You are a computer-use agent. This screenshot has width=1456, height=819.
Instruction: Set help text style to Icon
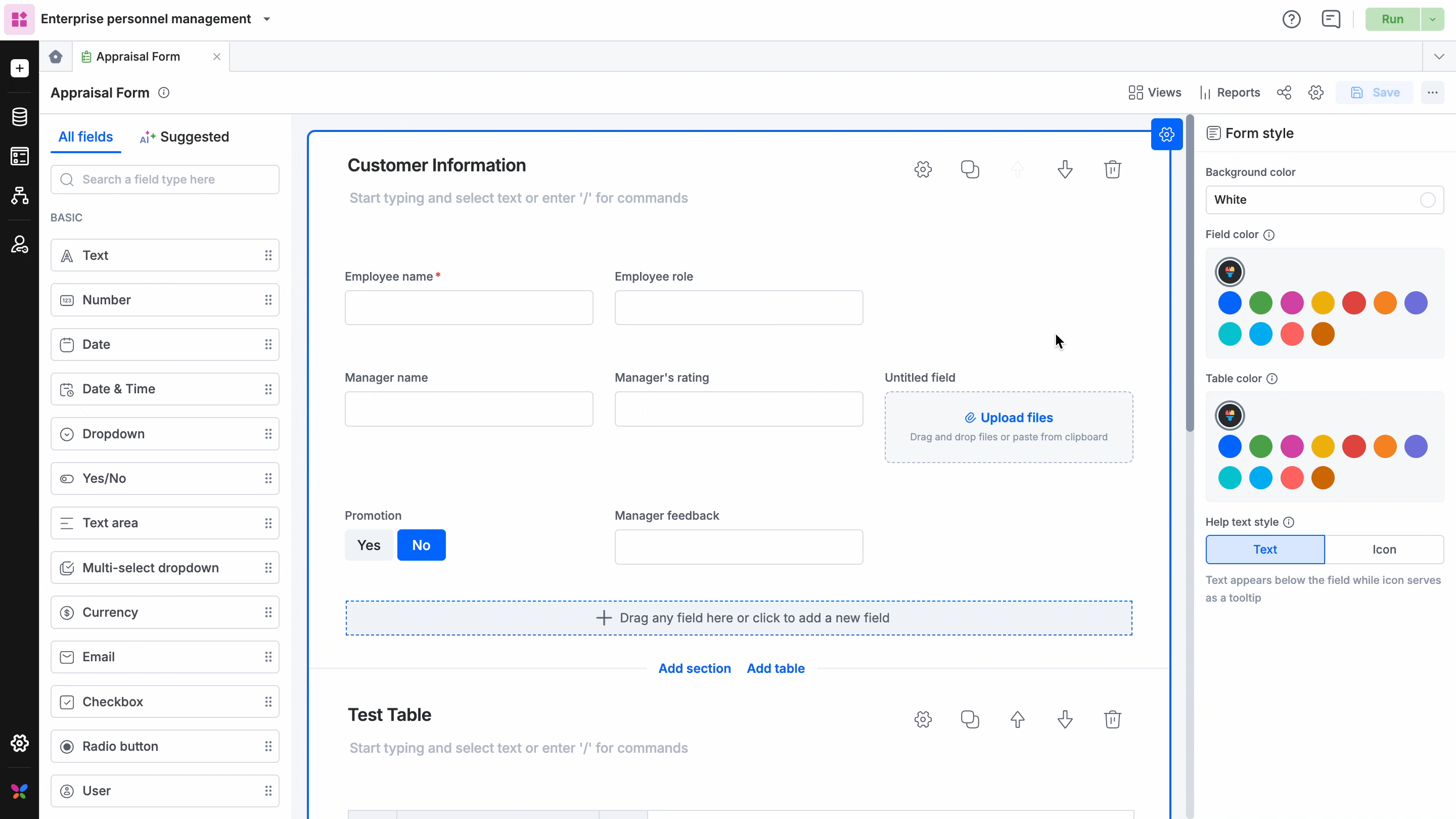pos(1384,550)
